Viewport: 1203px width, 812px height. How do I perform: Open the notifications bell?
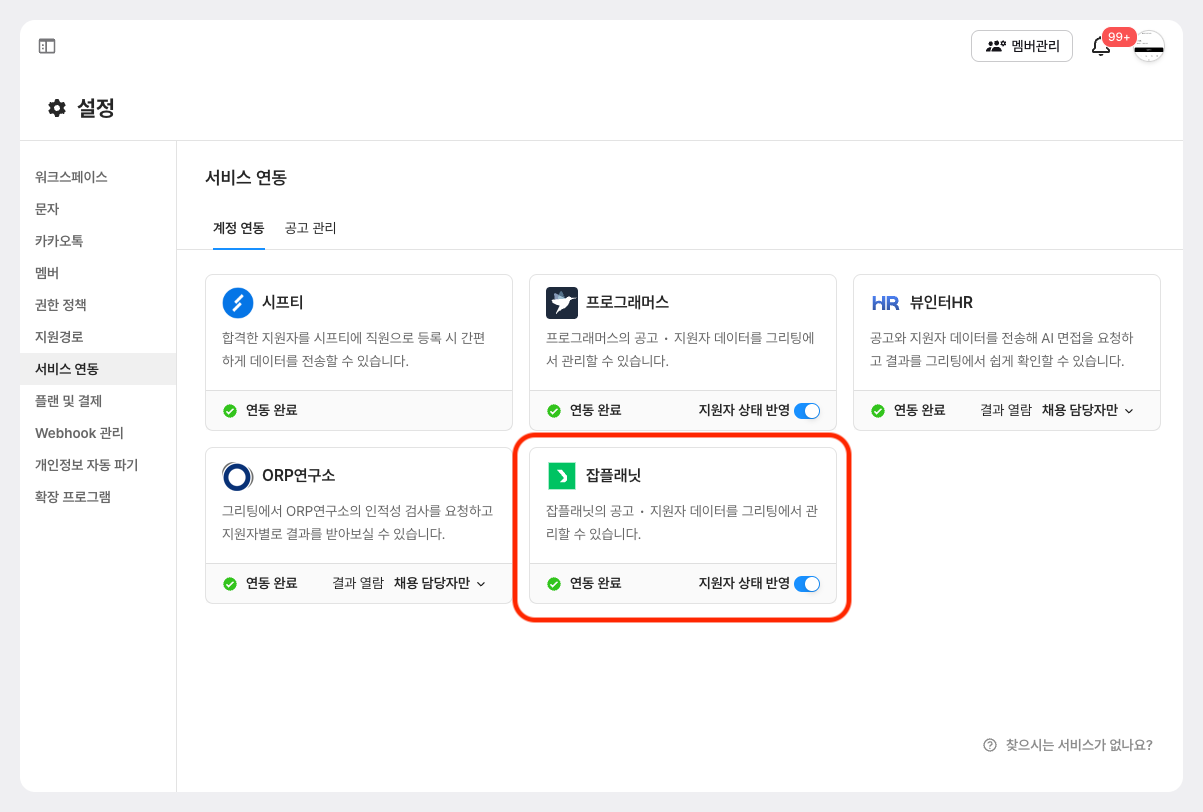pyautogui.click(x=1101, y=47)
